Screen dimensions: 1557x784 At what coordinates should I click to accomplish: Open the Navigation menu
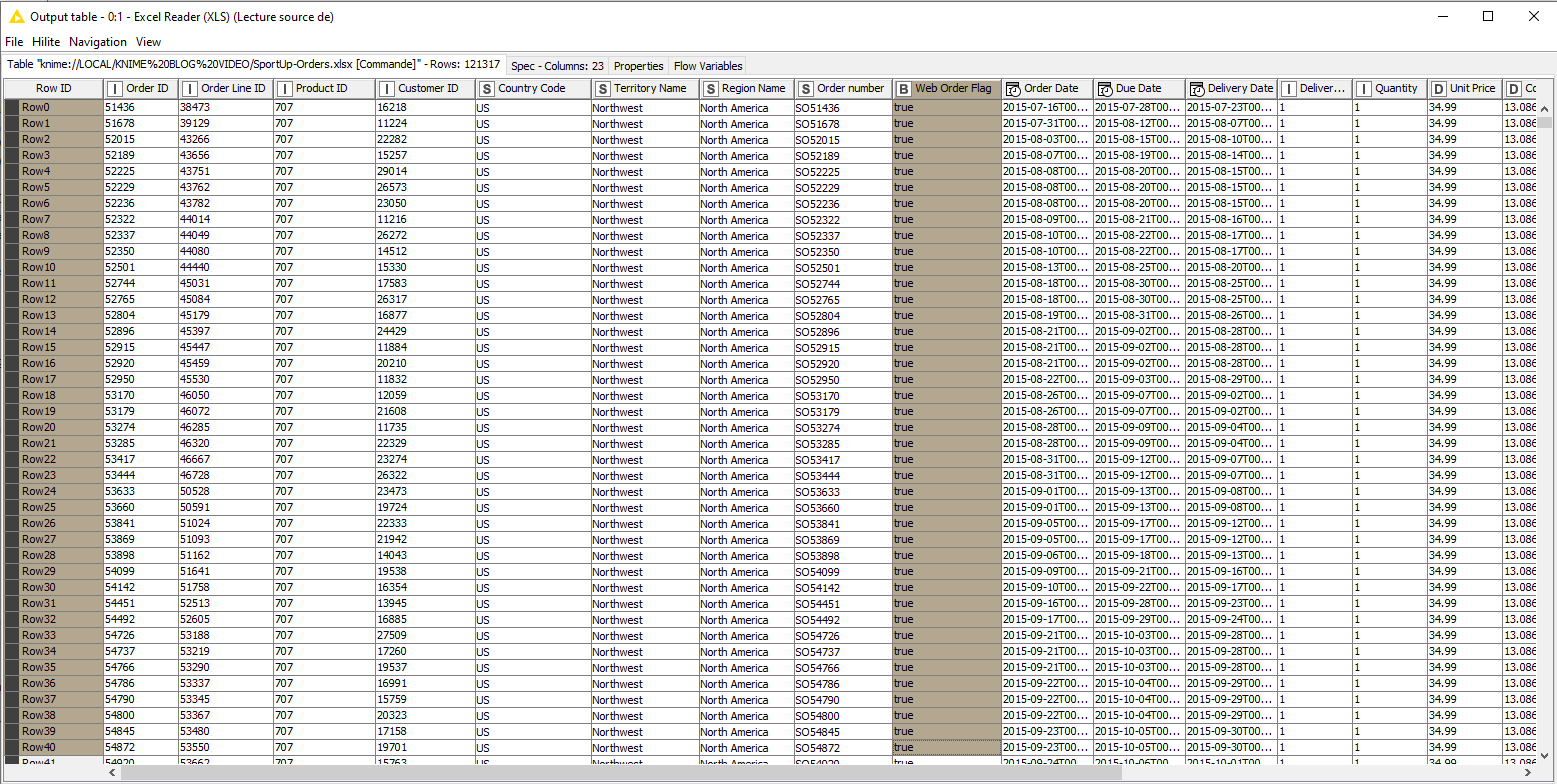[x=98, y=42]
